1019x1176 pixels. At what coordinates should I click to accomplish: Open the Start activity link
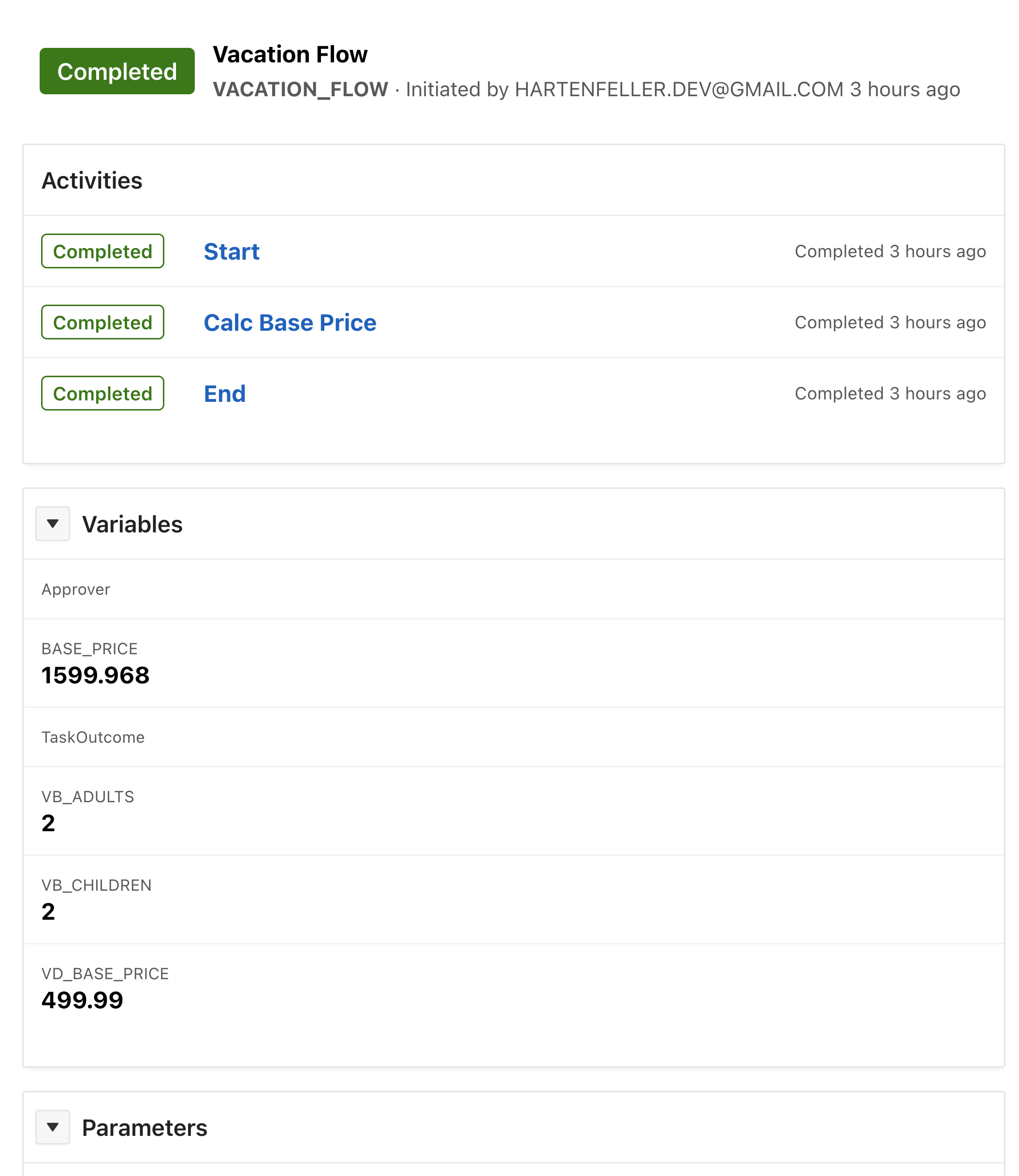pyautogui.click(x=232, y=251)
